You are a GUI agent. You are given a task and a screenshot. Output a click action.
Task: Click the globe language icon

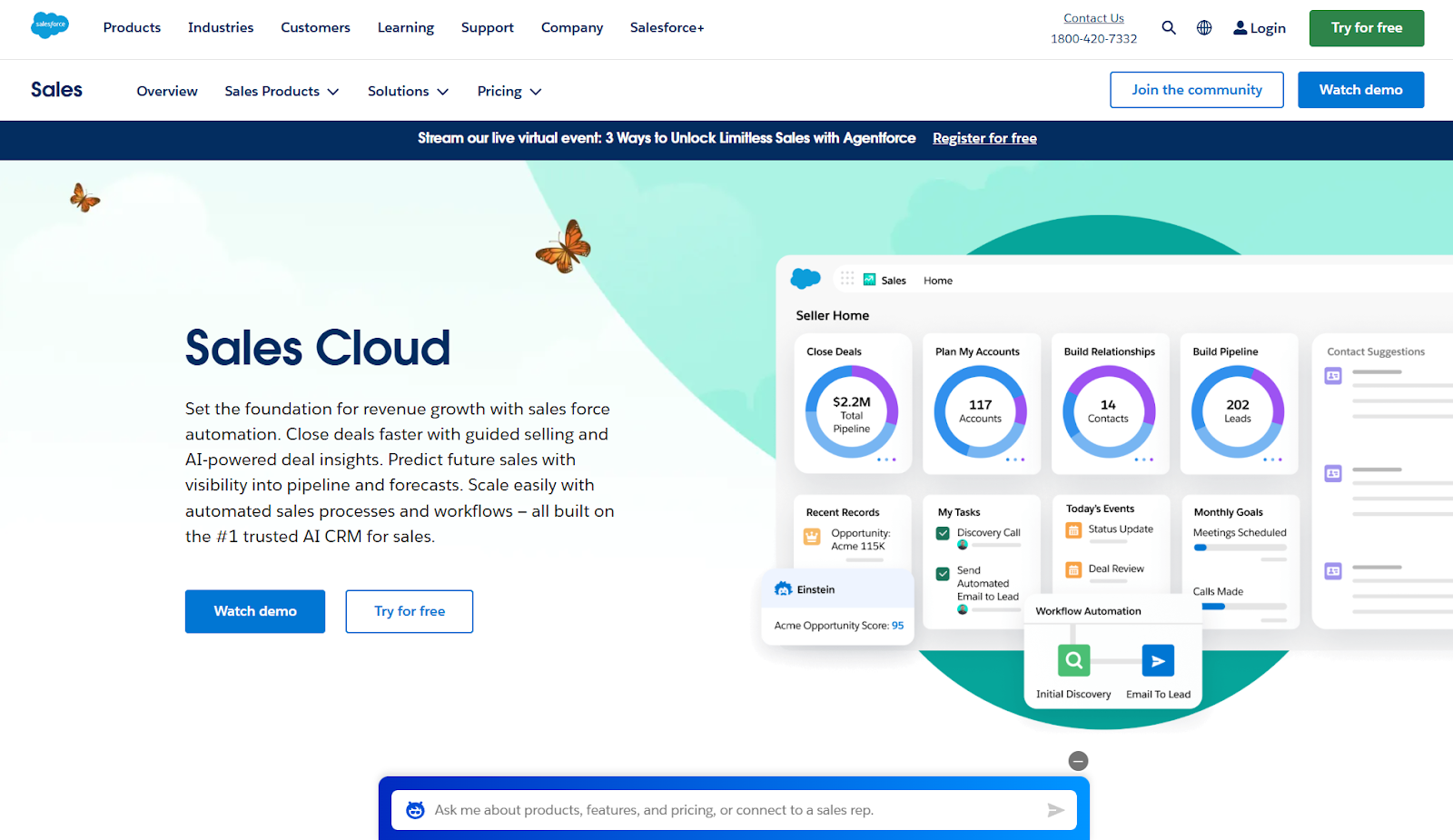pos(1204,28)
